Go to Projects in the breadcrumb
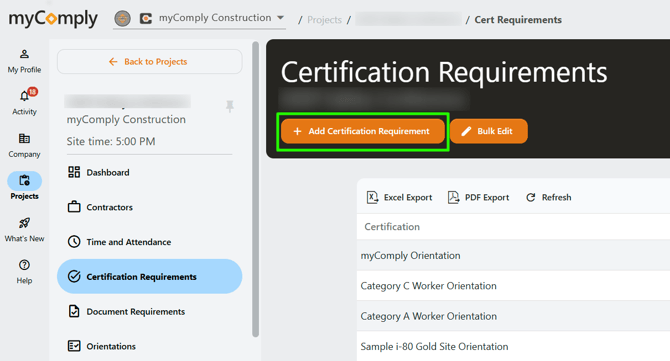670x361 pixels. tap(324, 20)
